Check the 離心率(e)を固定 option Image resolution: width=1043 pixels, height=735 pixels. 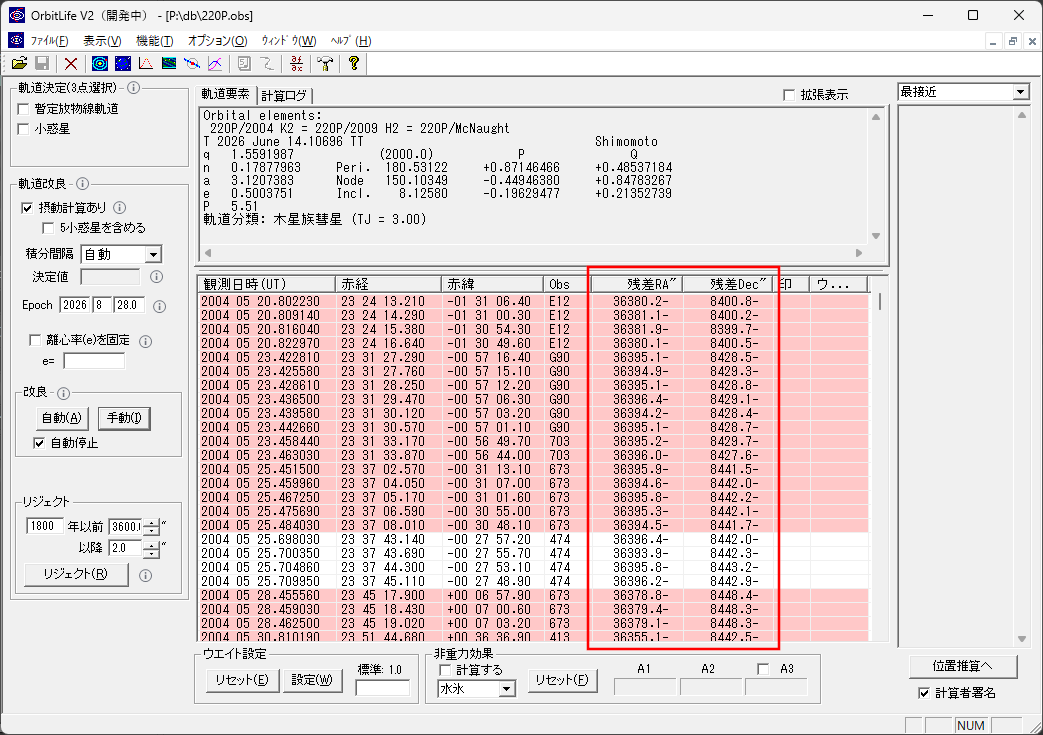(35, 341)
